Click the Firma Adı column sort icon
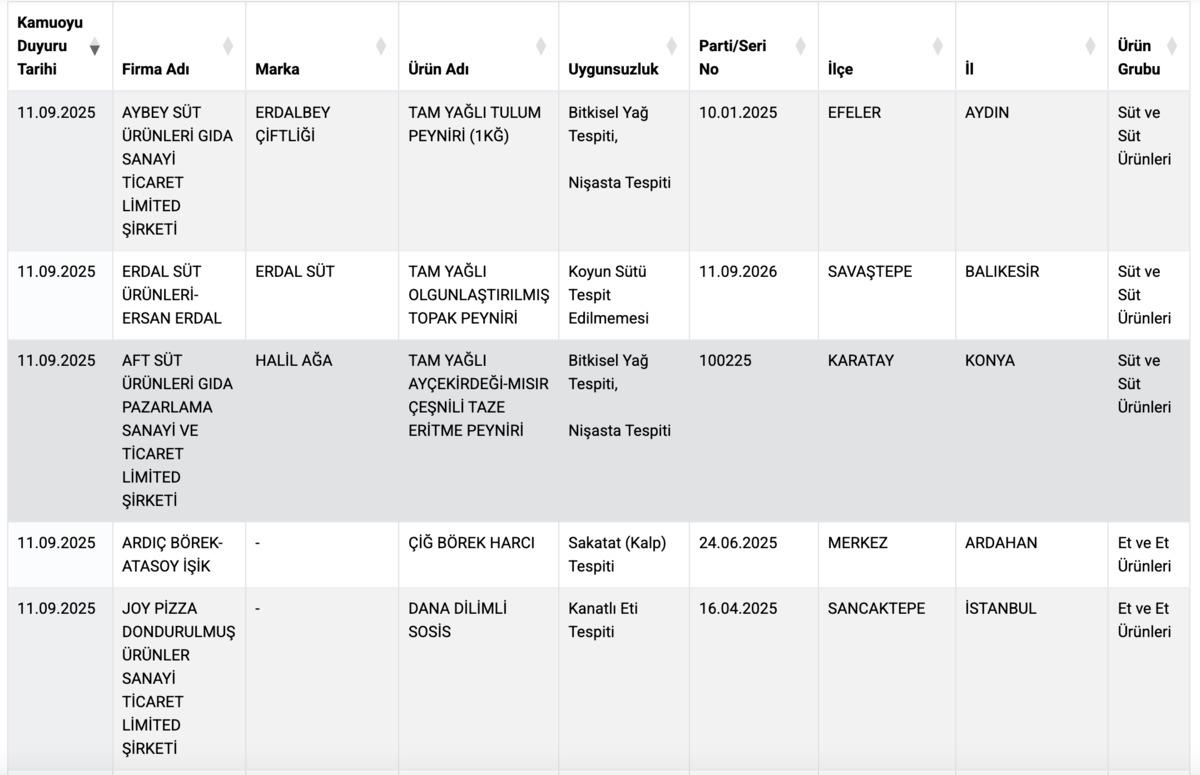The height and width of the screenshot is (775, 1200). [x=228, y=46]
